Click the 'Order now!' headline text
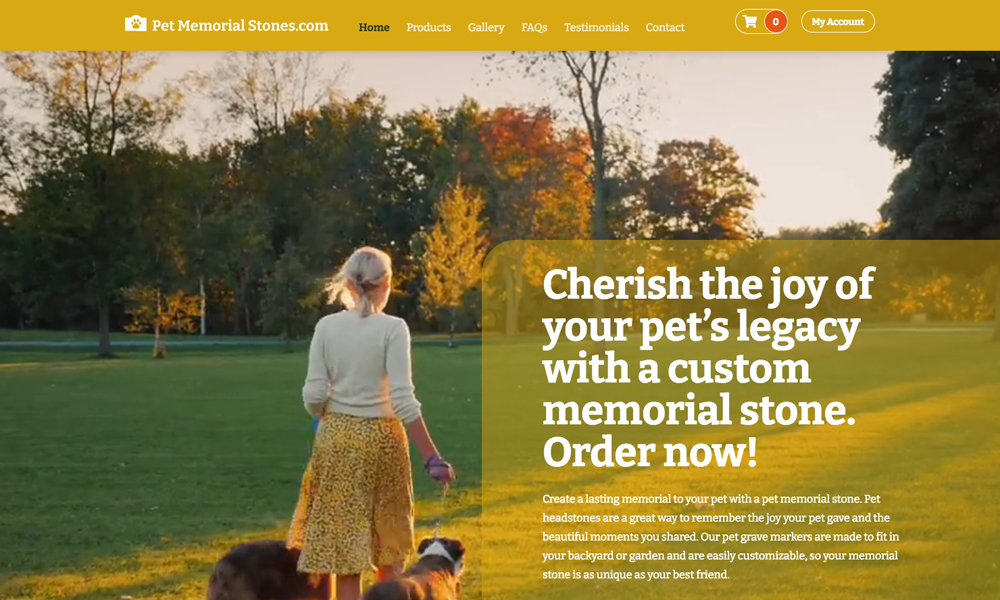Viewport: 1000px width, 600px height. pyautogui.click(x=650, y=451)
